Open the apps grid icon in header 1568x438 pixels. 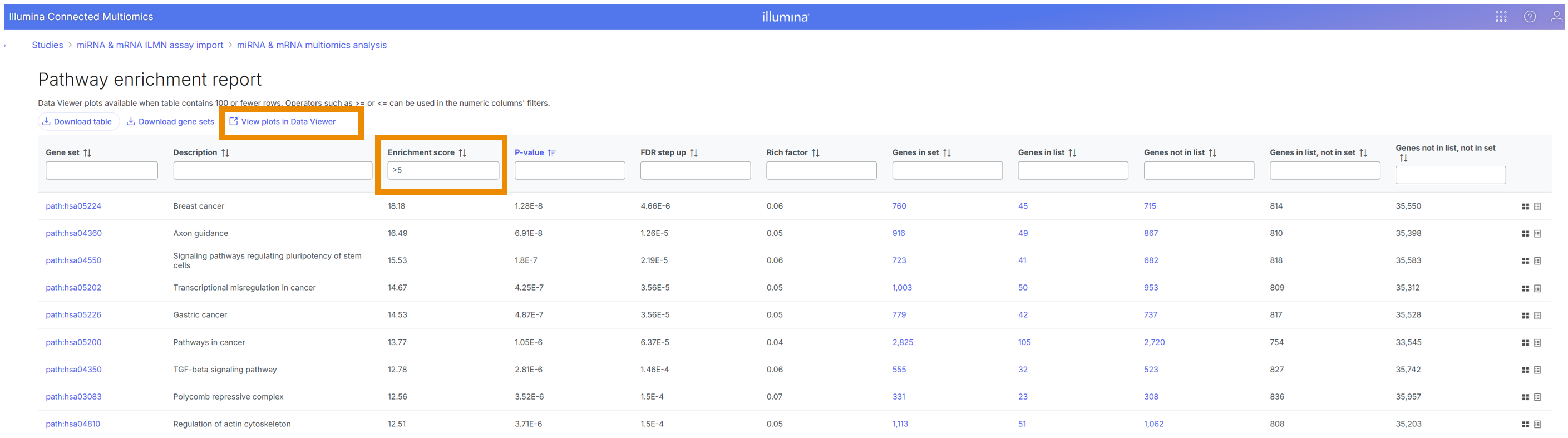pos(1501,17)
